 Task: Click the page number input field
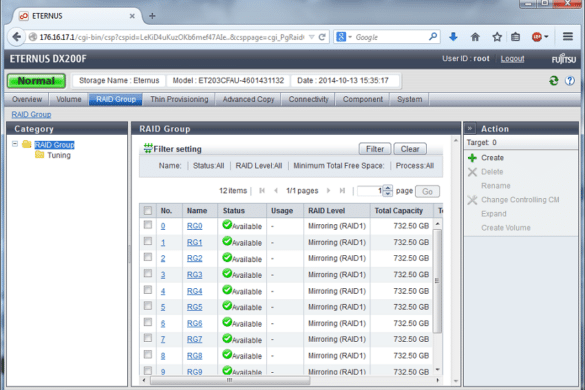tap(370, 191)
